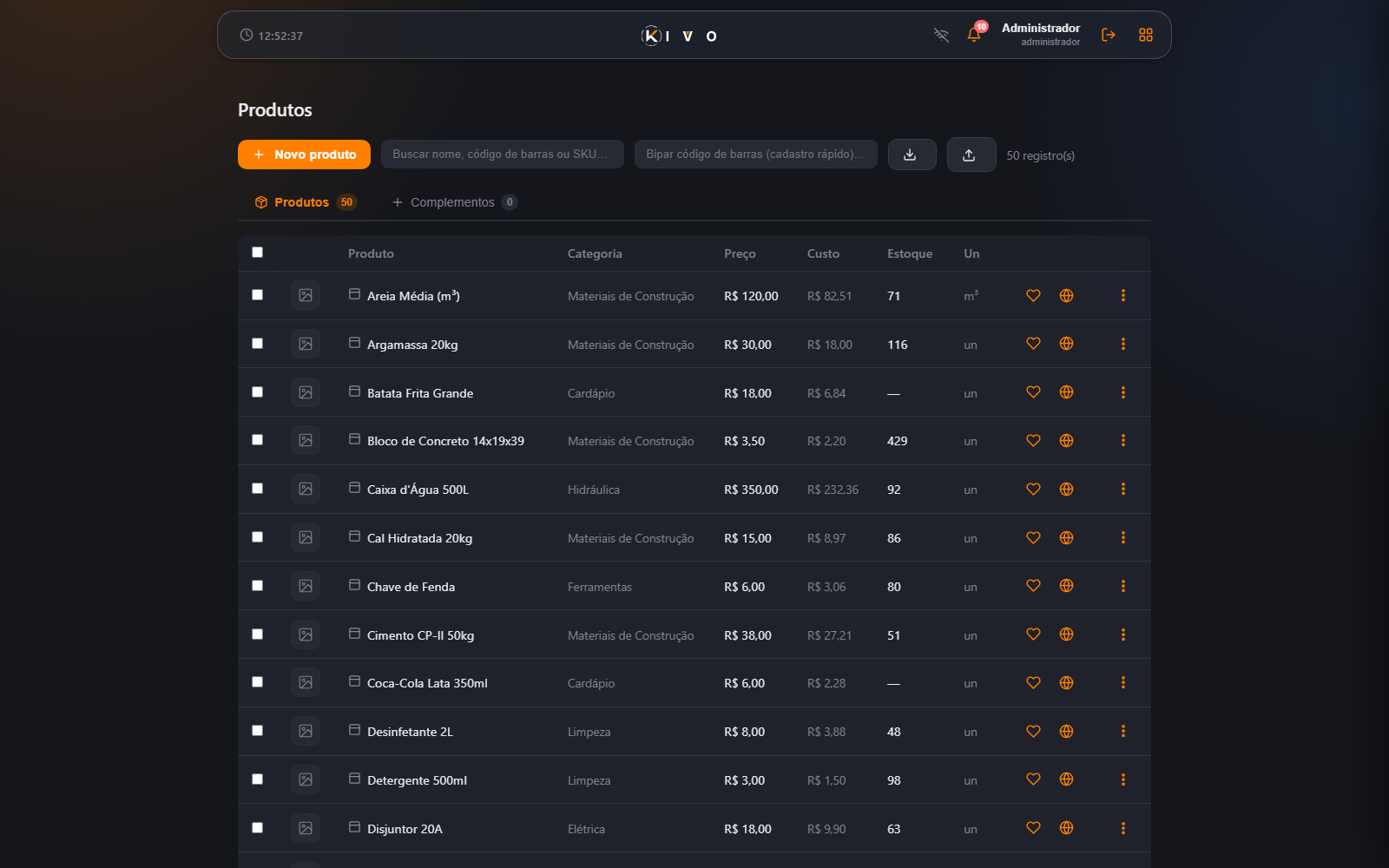Click the upload import icon button
Screen dimensions: 1389x868
pyautogui.click(x=971, y=155)
